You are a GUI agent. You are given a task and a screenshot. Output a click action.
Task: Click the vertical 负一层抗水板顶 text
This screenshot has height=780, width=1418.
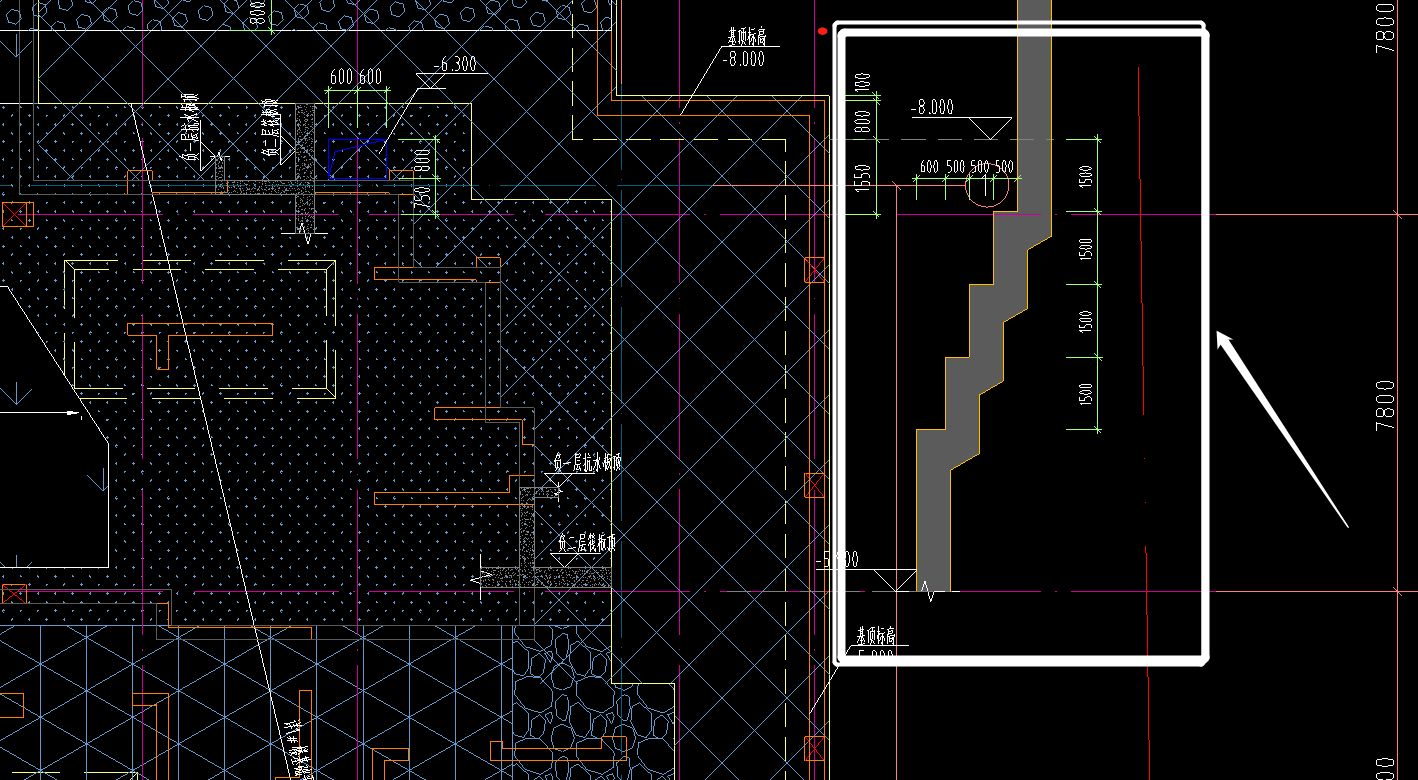click(x=189, y=128)
